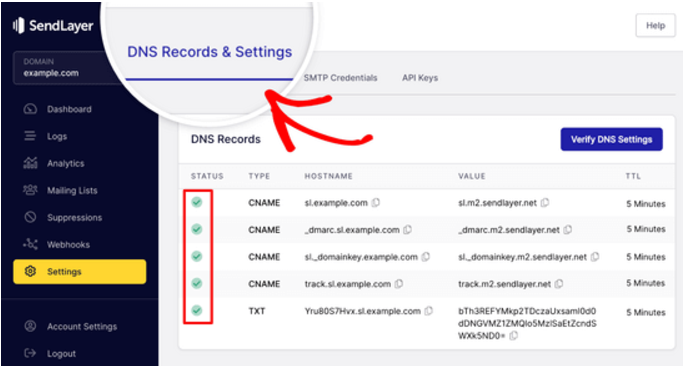Click the TYPE column header
Image resolution: width=683 pixels, height=366 pixels.
[259, 176]
